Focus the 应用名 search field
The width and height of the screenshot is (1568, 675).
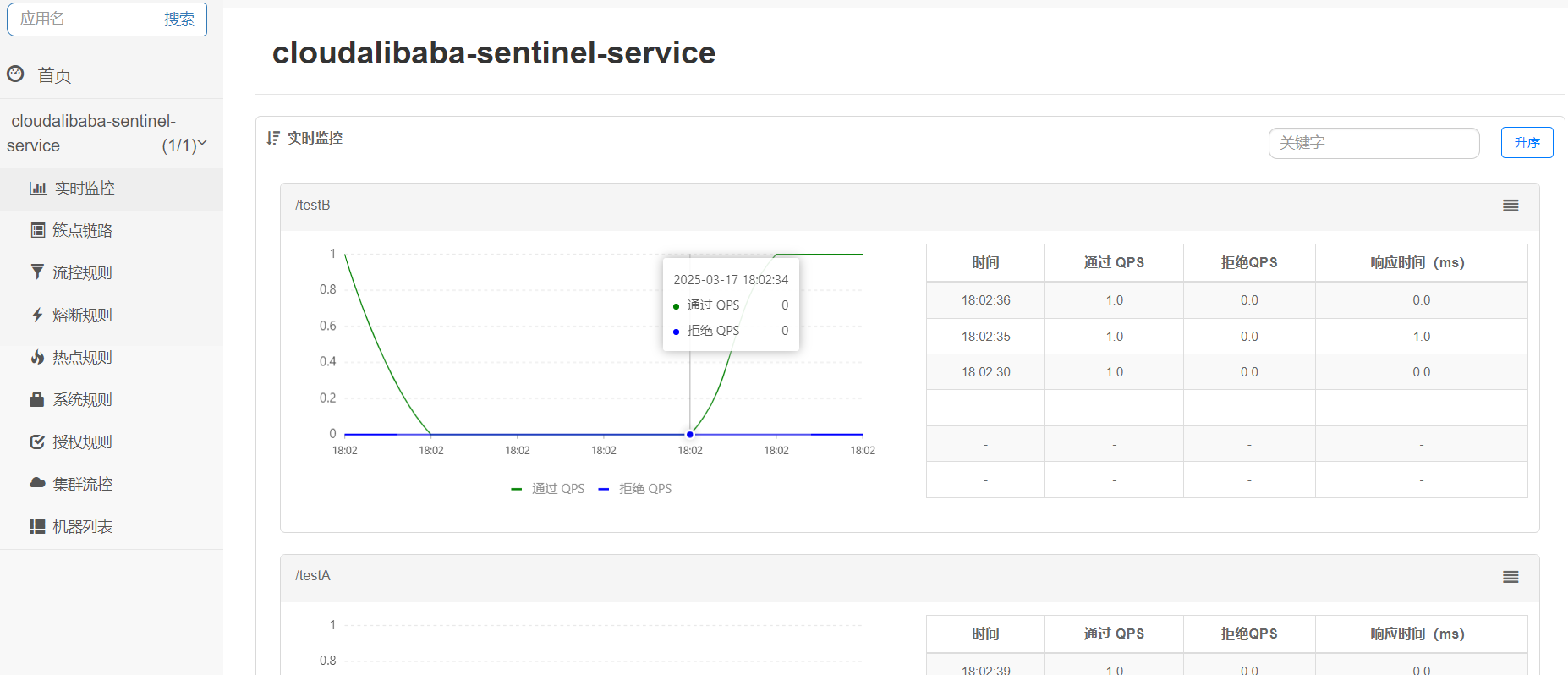79,19
